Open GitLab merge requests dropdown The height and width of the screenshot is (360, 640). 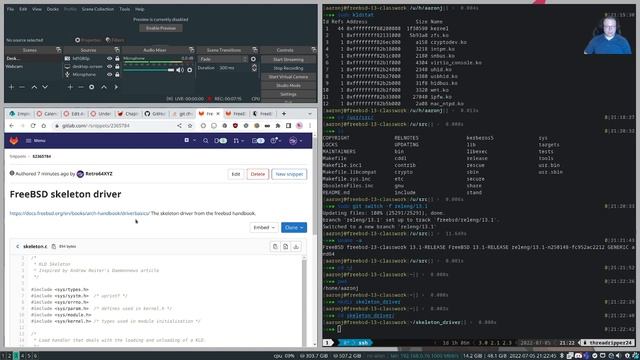pyautogui.click(x=238, y=140)
